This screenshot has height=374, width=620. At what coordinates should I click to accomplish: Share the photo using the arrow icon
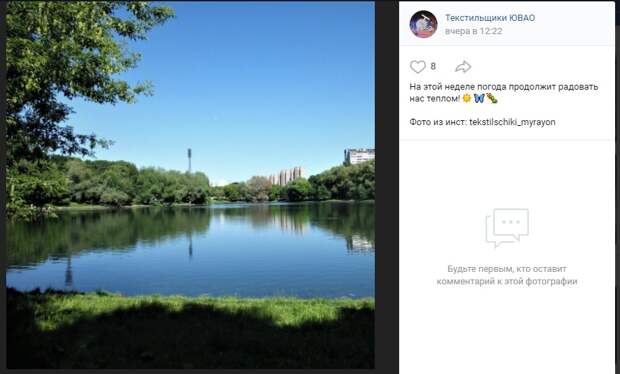463,67
